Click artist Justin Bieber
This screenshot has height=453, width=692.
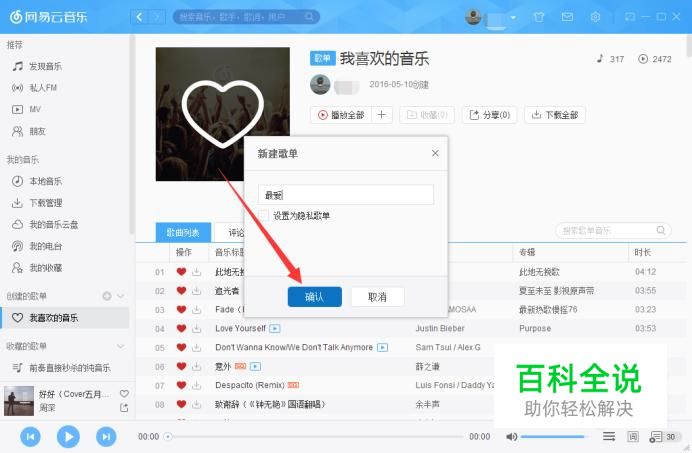pyautogui.click(x=440, y=328)
